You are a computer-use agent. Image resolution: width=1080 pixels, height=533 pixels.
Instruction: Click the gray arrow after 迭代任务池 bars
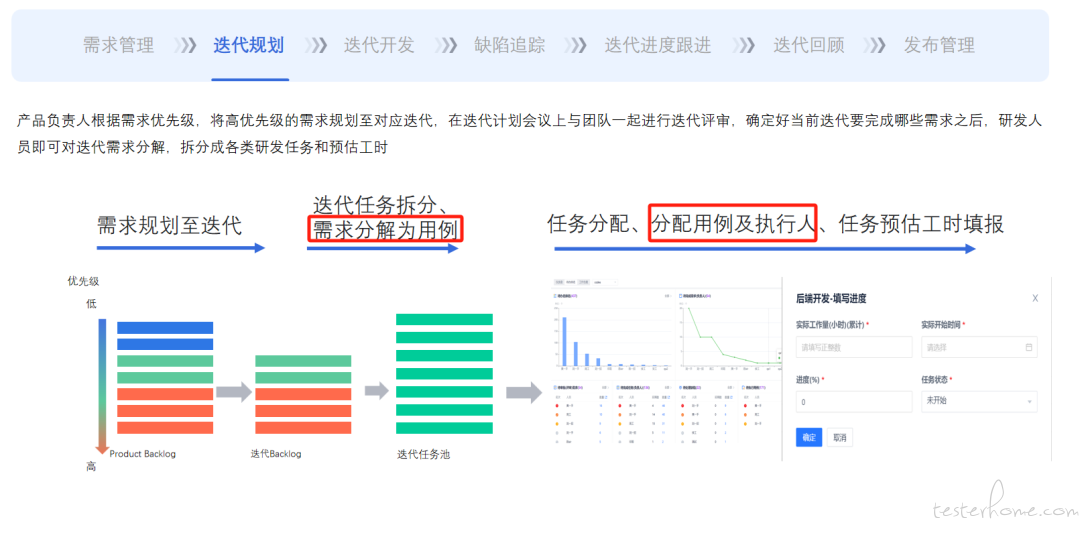523,391
